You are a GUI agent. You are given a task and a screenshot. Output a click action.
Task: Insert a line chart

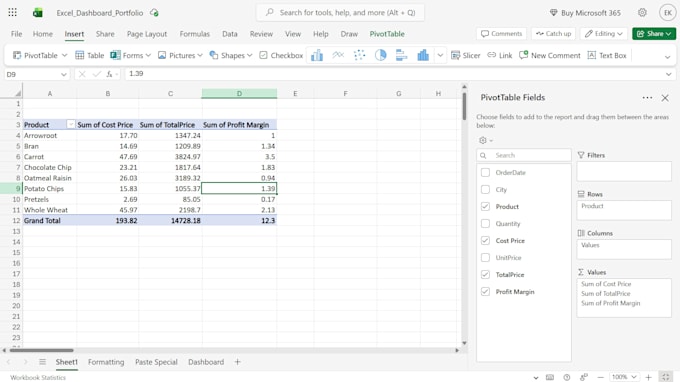tap(338, 55)
